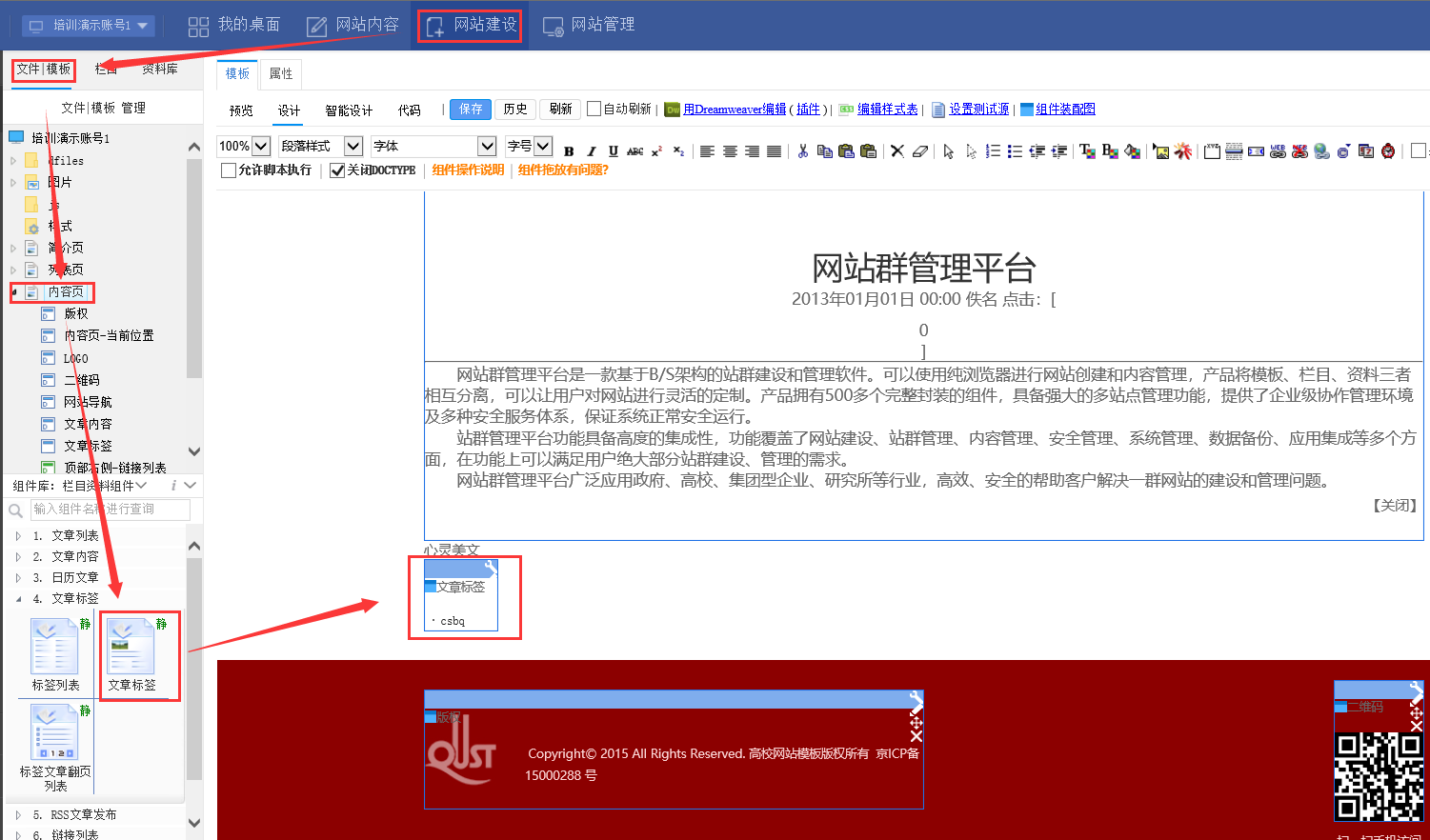Insert bulleted list icon
The height and width of the screenshot is (840, 1430).
1015,150
